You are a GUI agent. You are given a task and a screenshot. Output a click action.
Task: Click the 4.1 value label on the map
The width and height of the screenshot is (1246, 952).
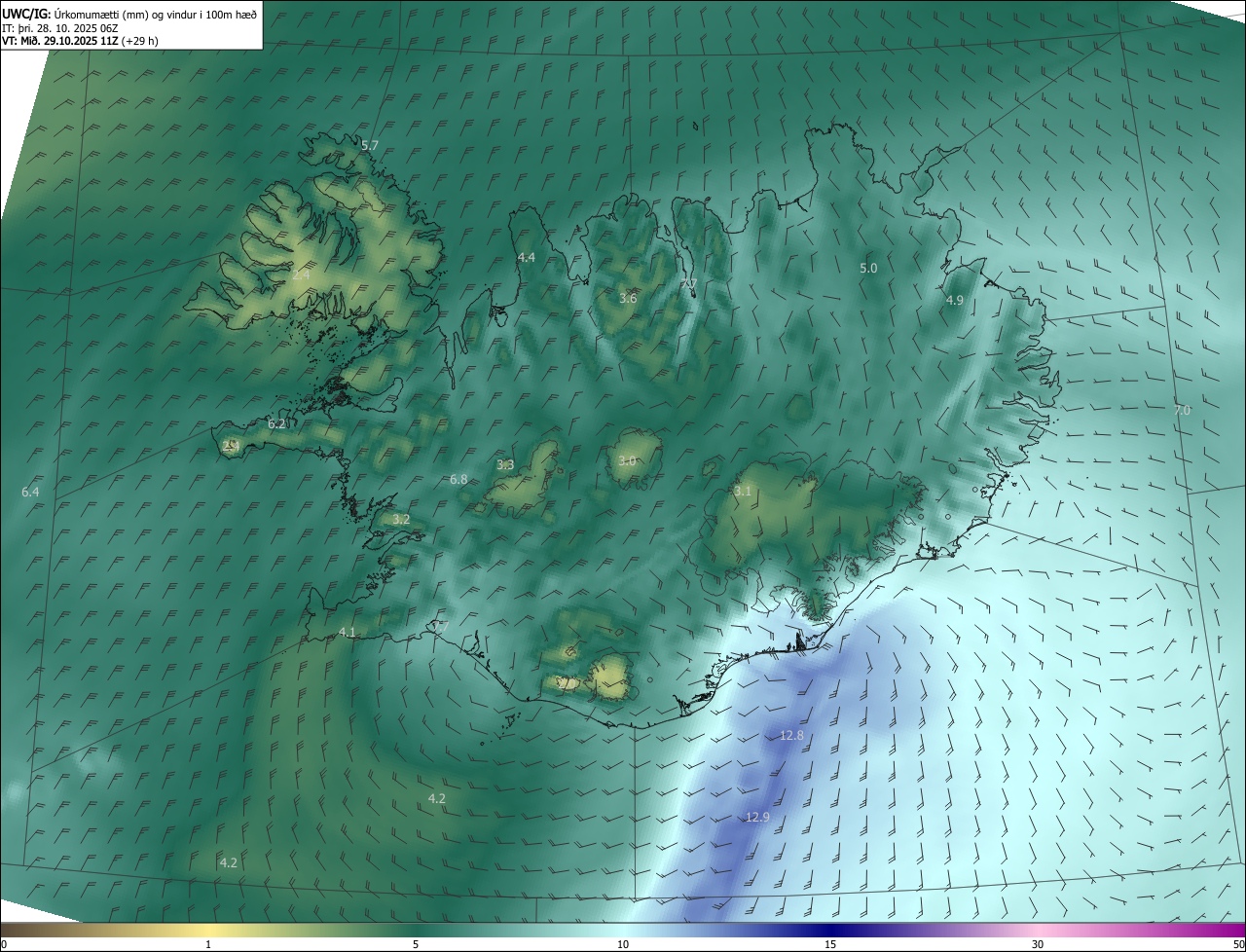(x=348, y=633)
